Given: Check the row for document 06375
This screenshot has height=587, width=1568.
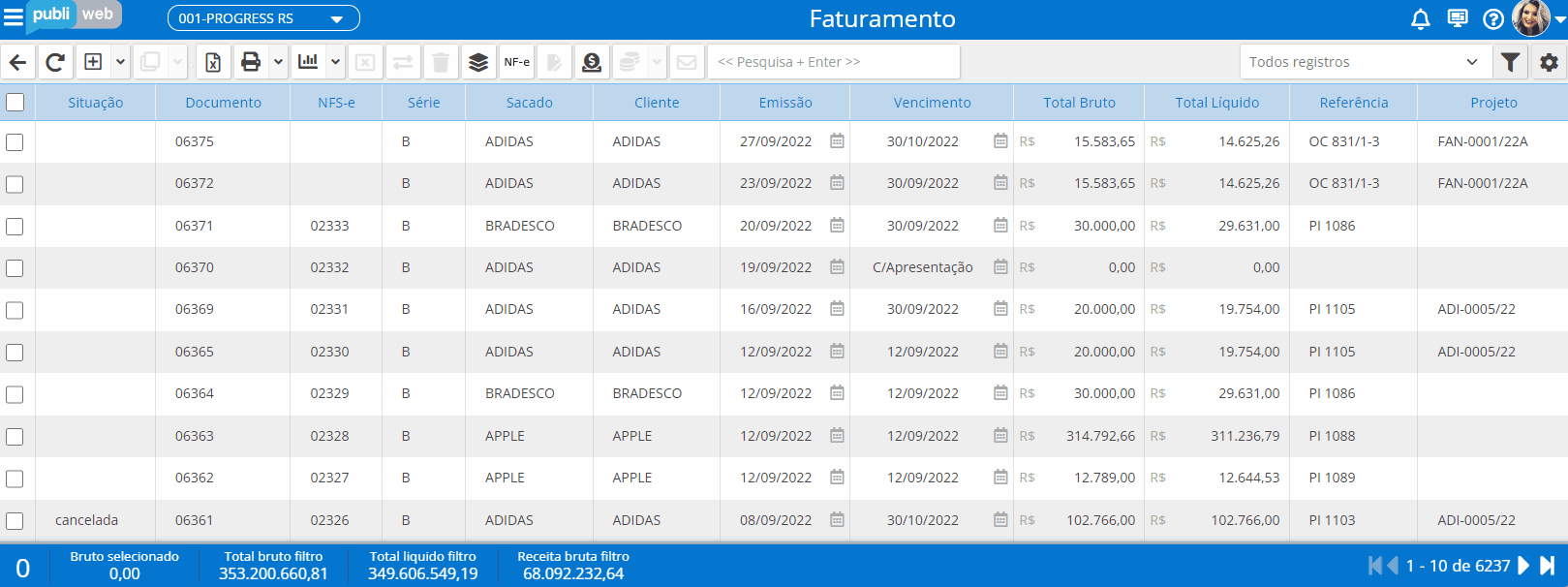Looking at the screenshot, I should [x=15, y=142].
